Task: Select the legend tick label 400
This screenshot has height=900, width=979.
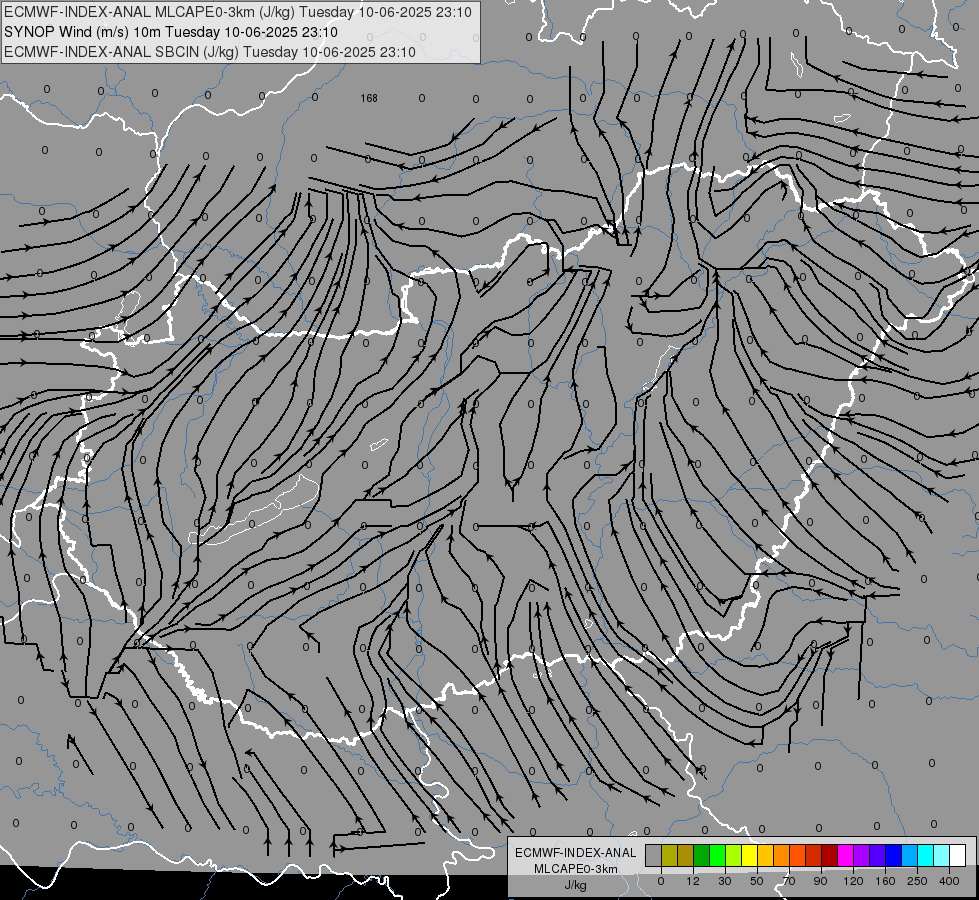Action: (949, 881)
